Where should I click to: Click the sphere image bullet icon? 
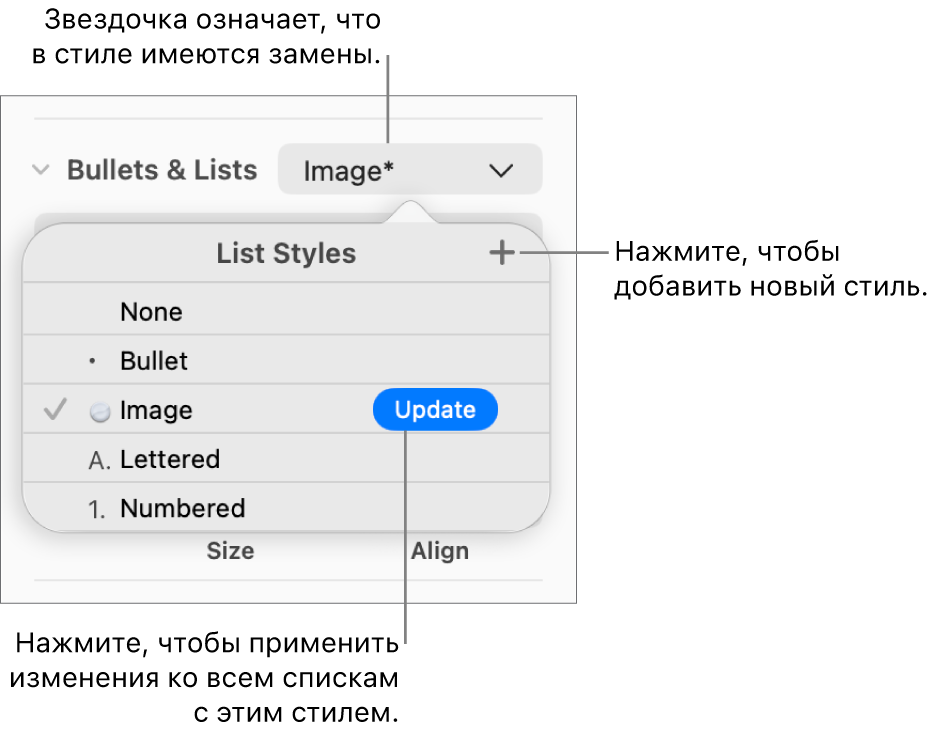click(x=100, y=411)
